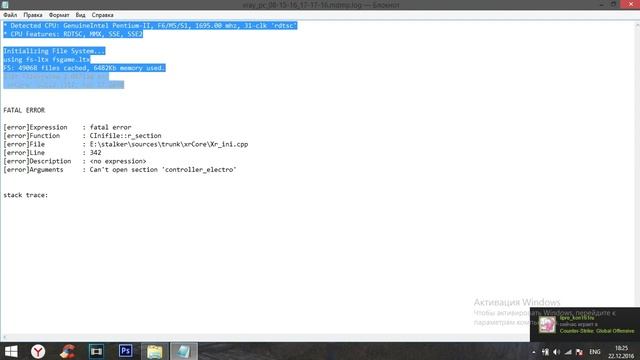Screen dimensions: 640x360
Task: Show hidden tray icons arrow
Action: pyautogui.click(x=533, y=352)
